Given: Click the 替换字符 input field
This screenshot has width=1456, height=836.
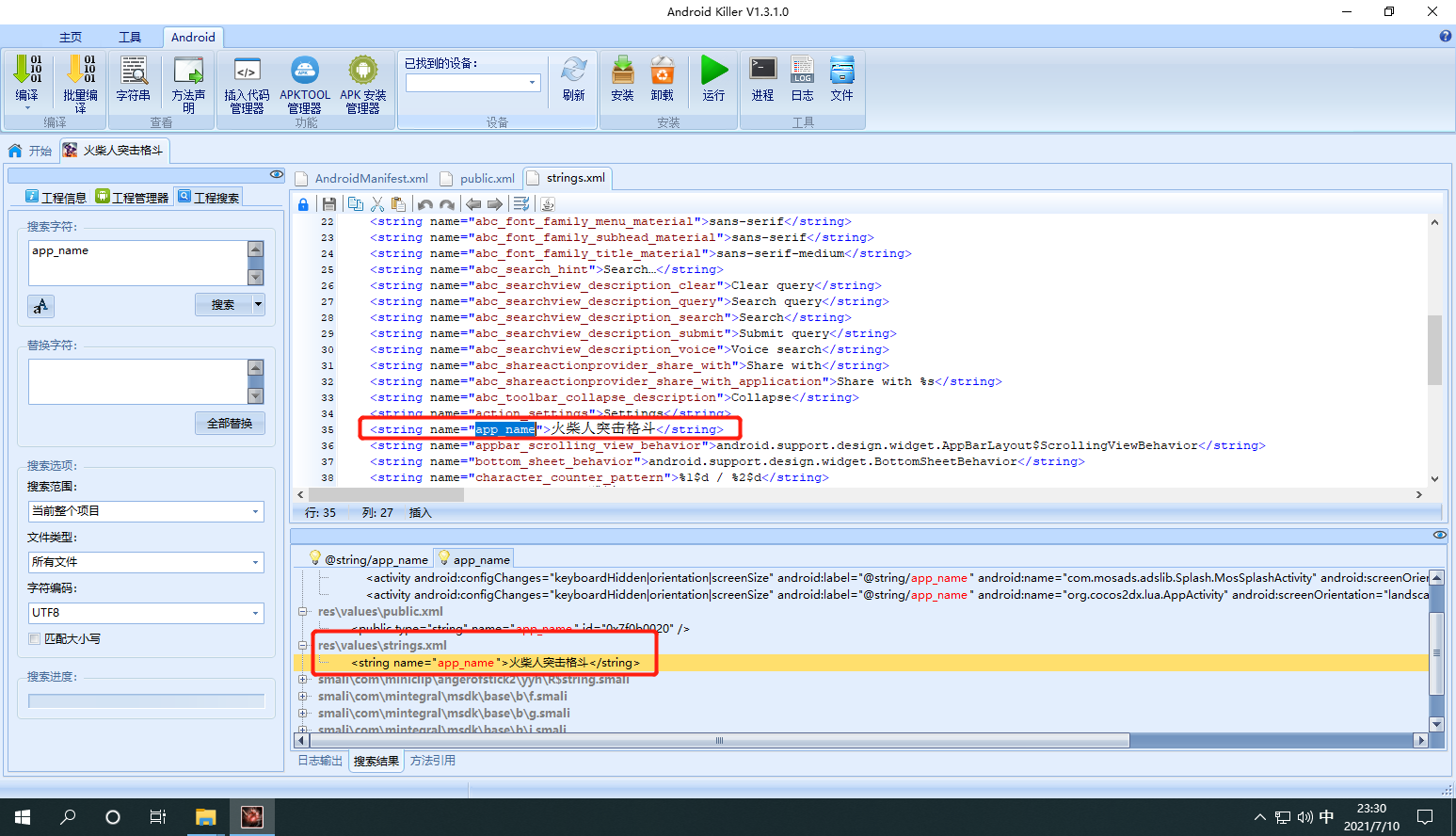Looking at the screenshot, I should 138,381.
